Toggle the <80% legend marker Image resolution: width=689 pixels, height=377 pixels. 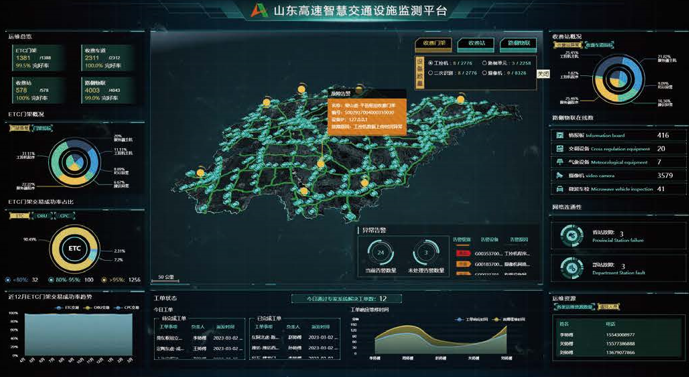click(x=8, y=279)
